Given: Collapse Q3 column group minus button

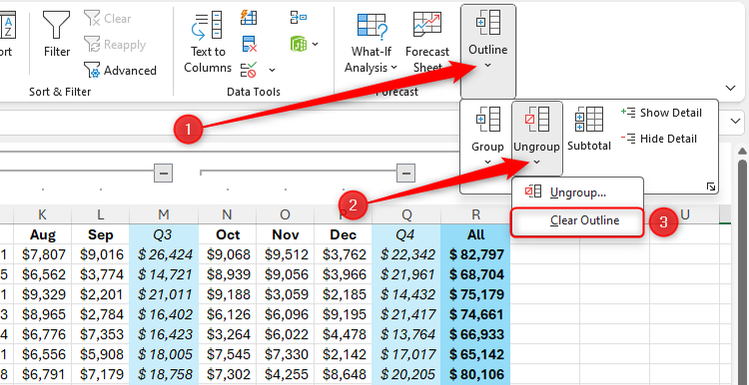Looking at the screenshot, I should (x=163, y=173).
